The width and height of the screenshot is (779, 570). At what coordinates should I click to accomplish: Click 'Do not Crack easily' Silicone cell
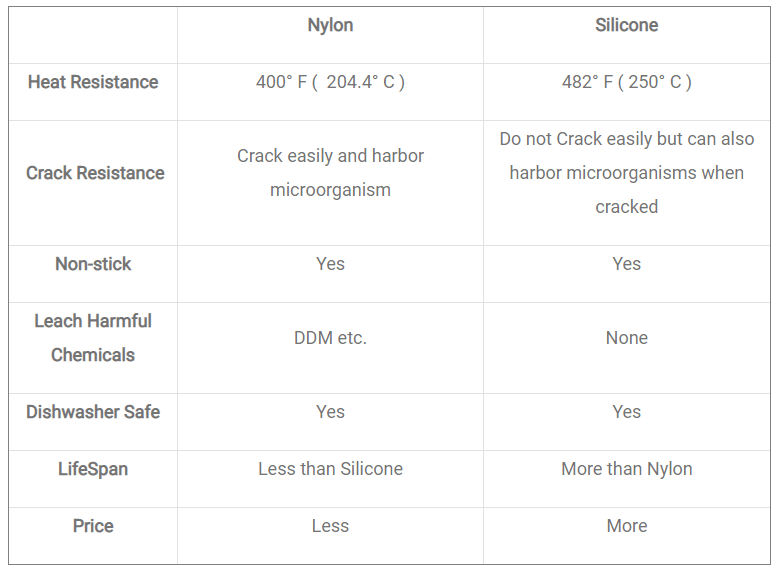click(x=626, y=173)
